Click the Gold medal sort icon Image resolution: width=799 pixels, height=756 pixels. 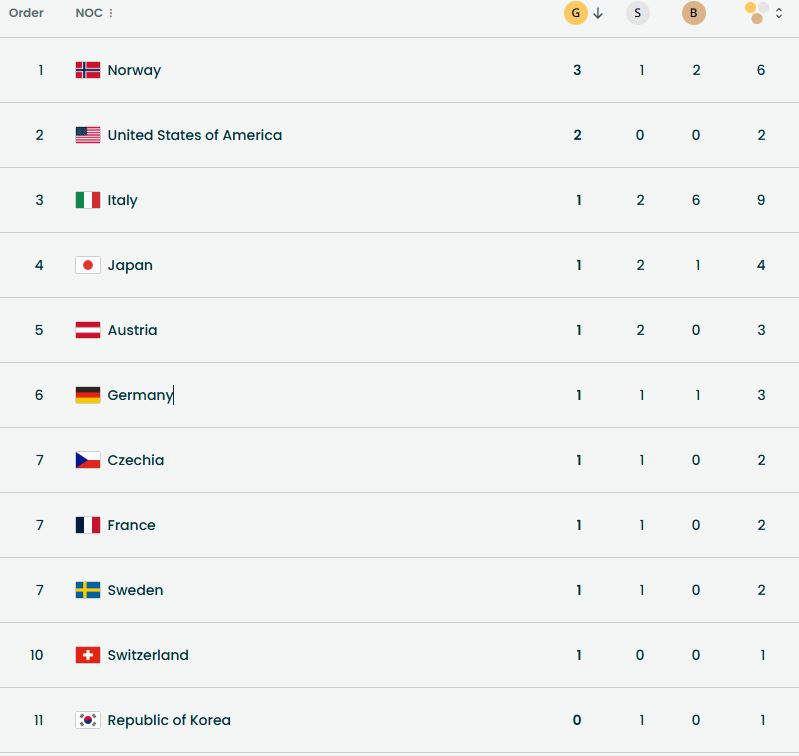576,13
